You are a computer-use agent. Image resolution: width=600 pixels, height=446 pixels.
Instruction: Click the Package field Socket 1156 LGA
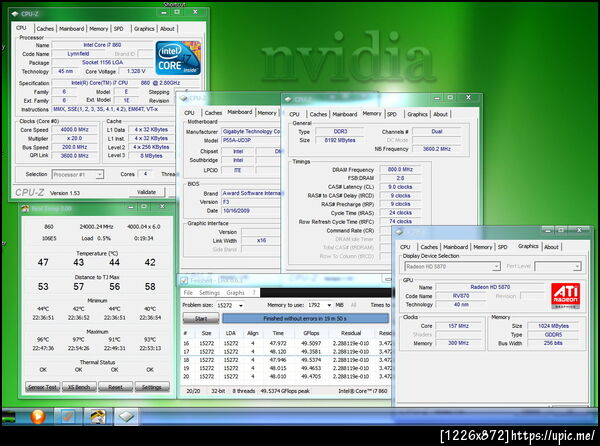click(103, 62)
